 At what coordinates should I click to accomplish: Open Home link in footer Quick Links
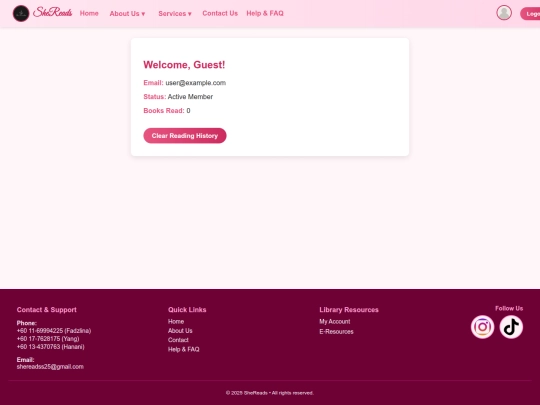(176, 321)
